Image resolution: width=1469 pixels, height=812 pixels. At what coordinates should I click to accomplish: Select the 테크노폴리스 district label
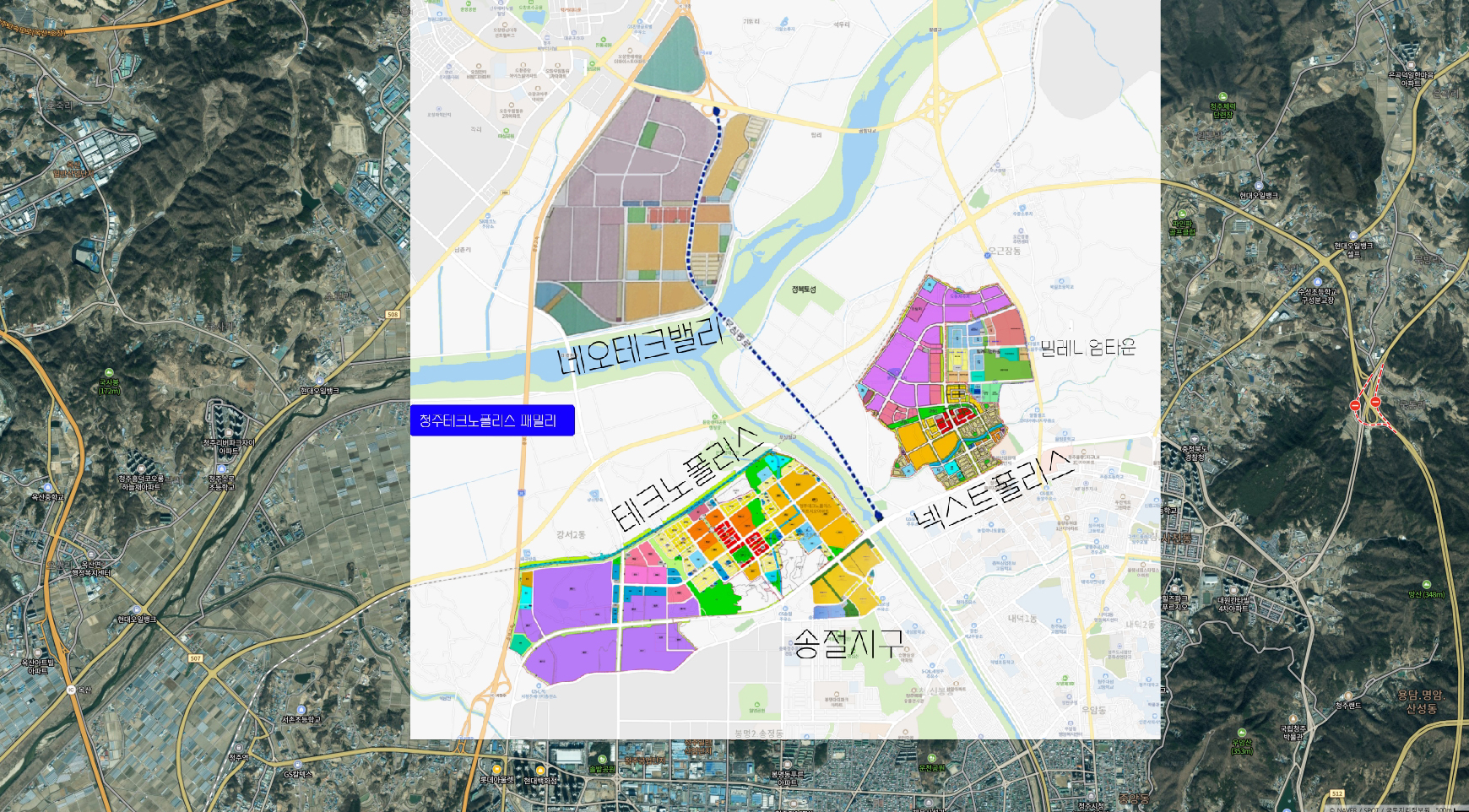pyautogui.click(x=687, y=478)
